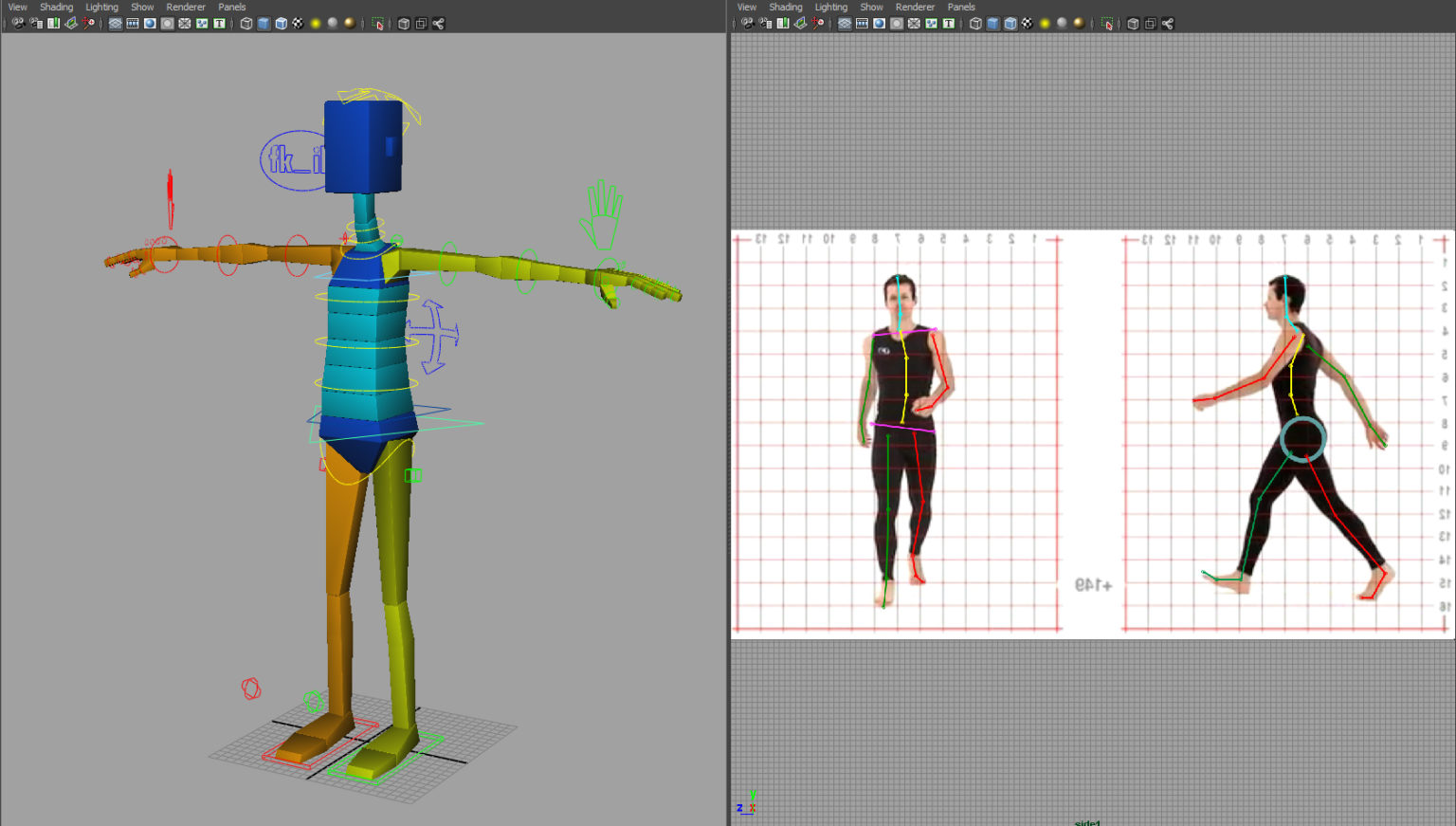Enable textured display via checkerboard icon
The image size is (1456, 826).
pyautogui.click(x=298, y=24)
